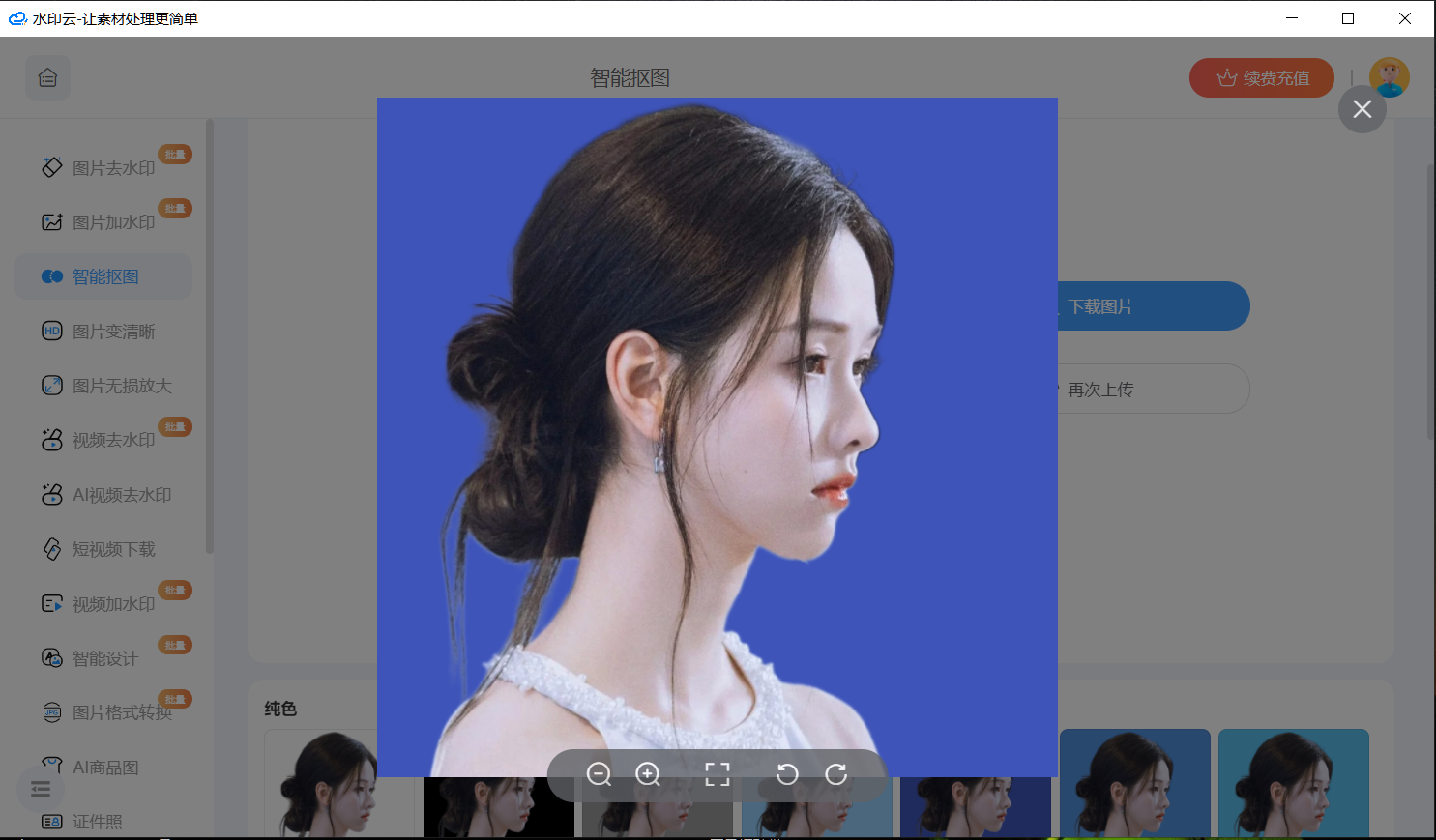Select the light blue background thumbnail on far right
Viewport: 1436px width, 840px height.
pos(1293,783)
